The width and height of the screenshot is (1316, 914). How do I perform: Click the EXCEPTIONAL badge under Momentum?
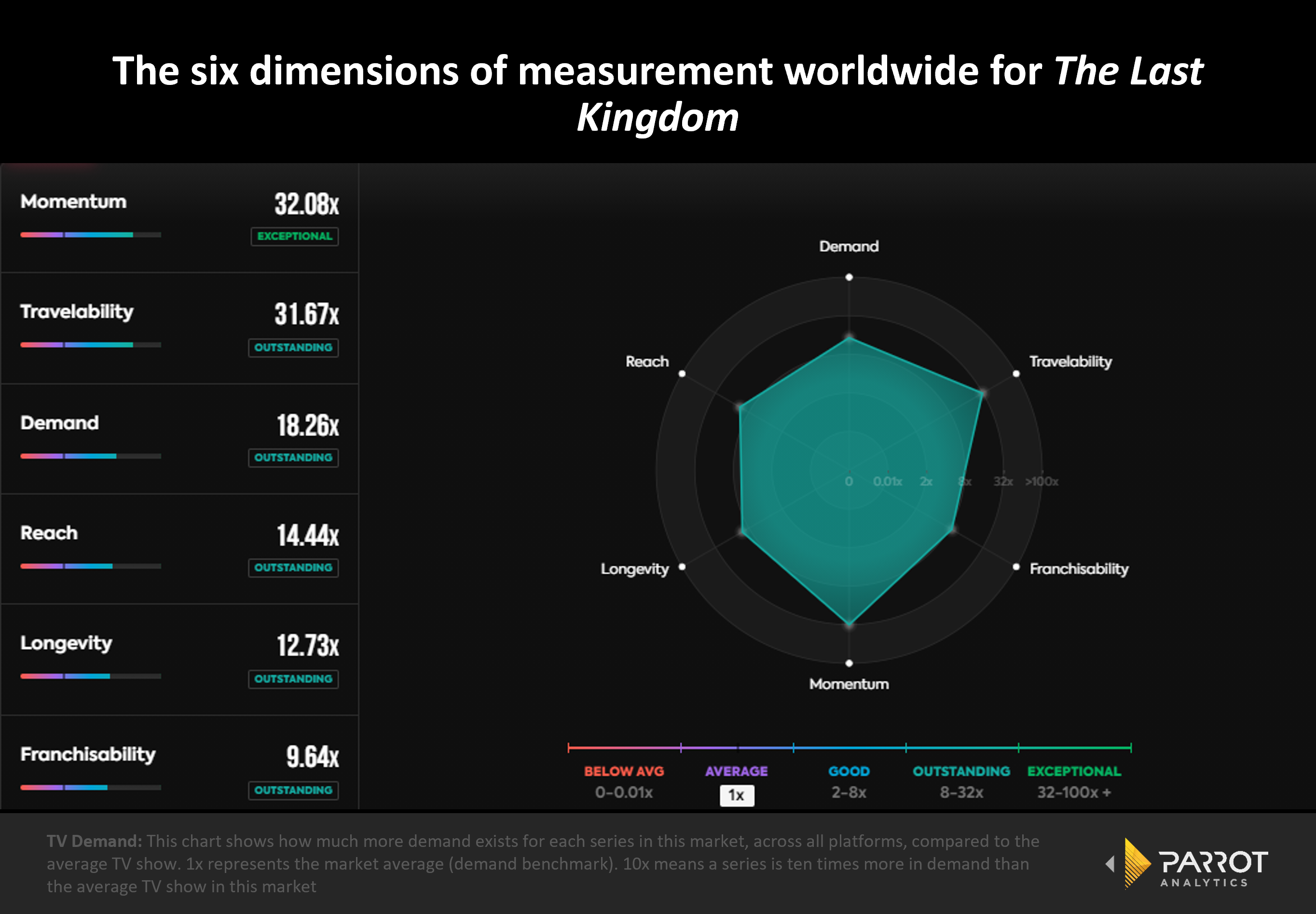pyautogui.click(x=295, y=236)
